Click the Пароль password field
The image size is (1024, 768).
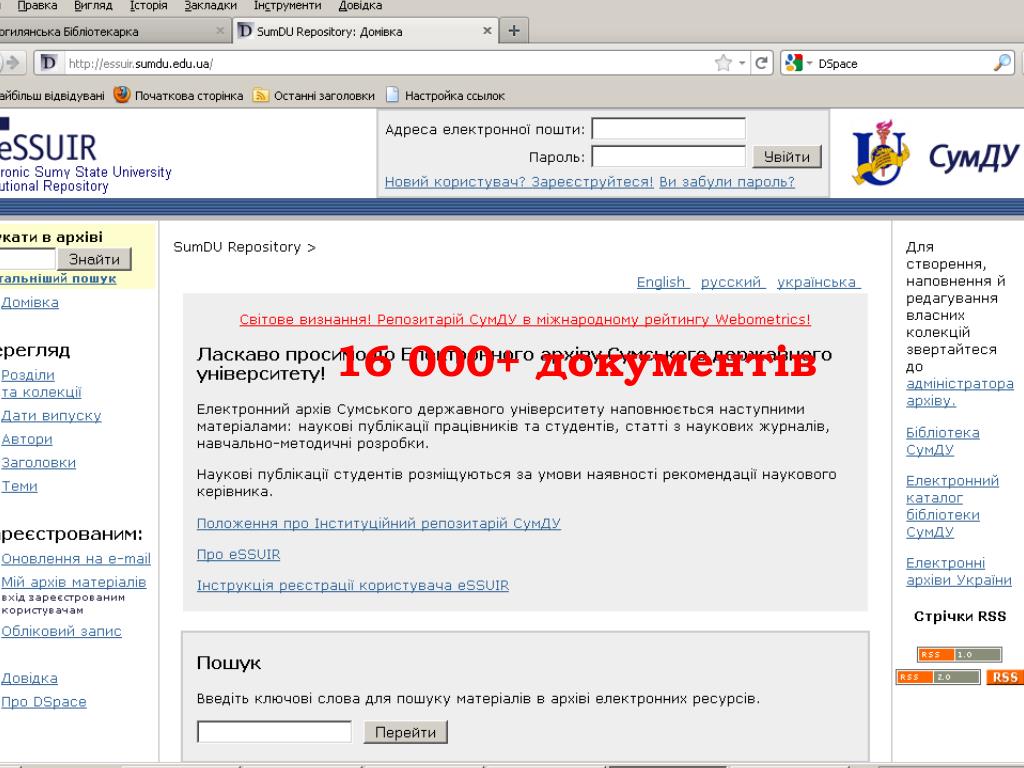tap(668, 157)
